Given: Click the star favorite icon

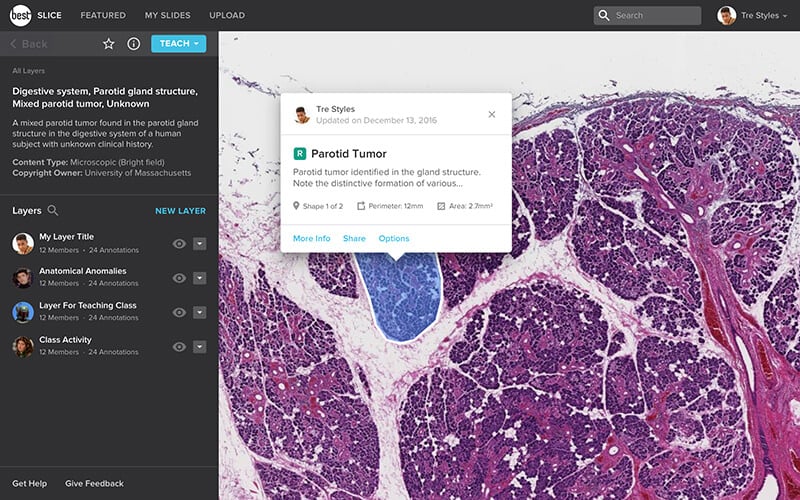Looking at the screenshot, I should point(109,44).
